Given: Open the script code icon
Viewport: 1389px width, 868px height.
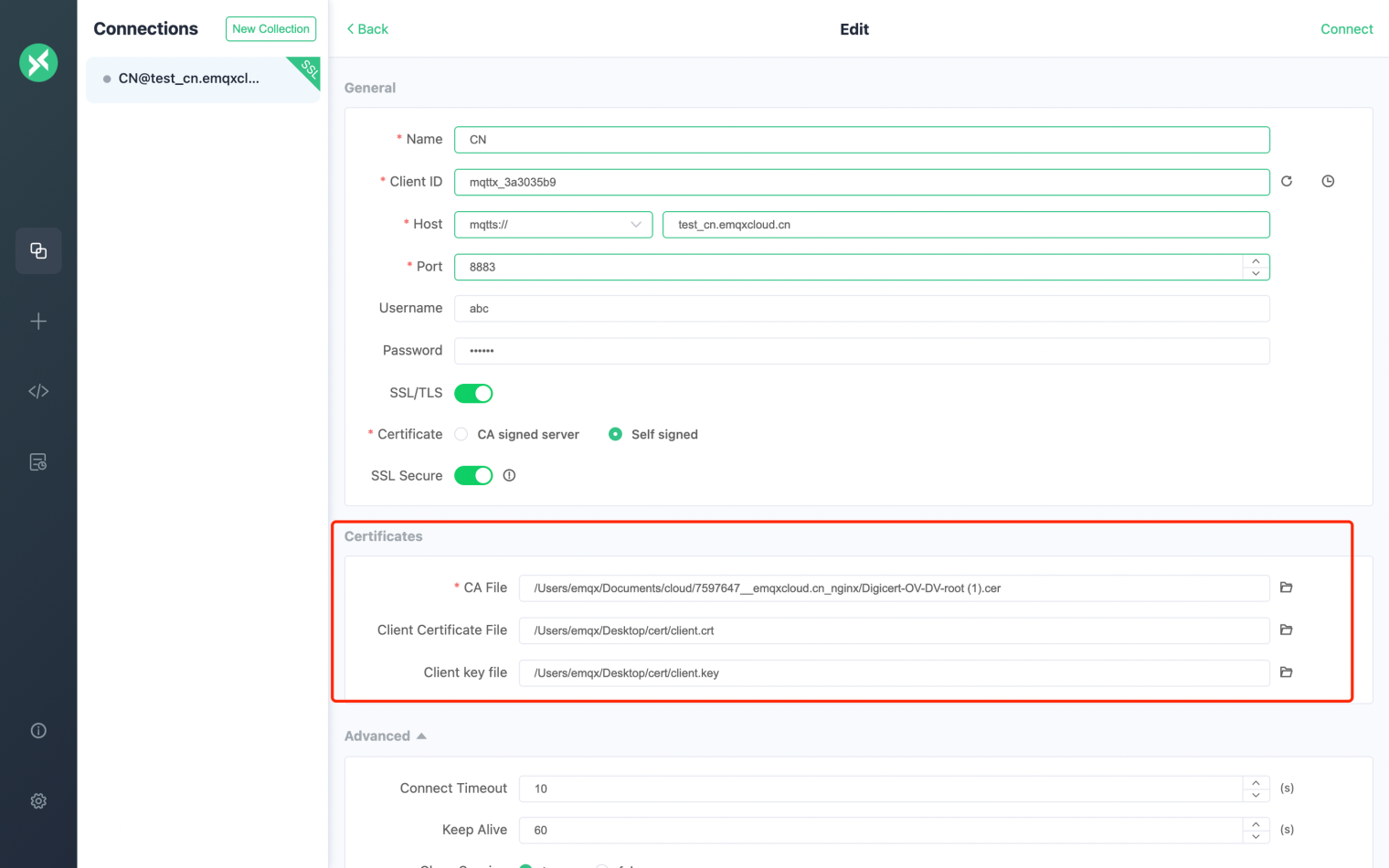Looking at the screenshot, I should click(x=38, y=391).
